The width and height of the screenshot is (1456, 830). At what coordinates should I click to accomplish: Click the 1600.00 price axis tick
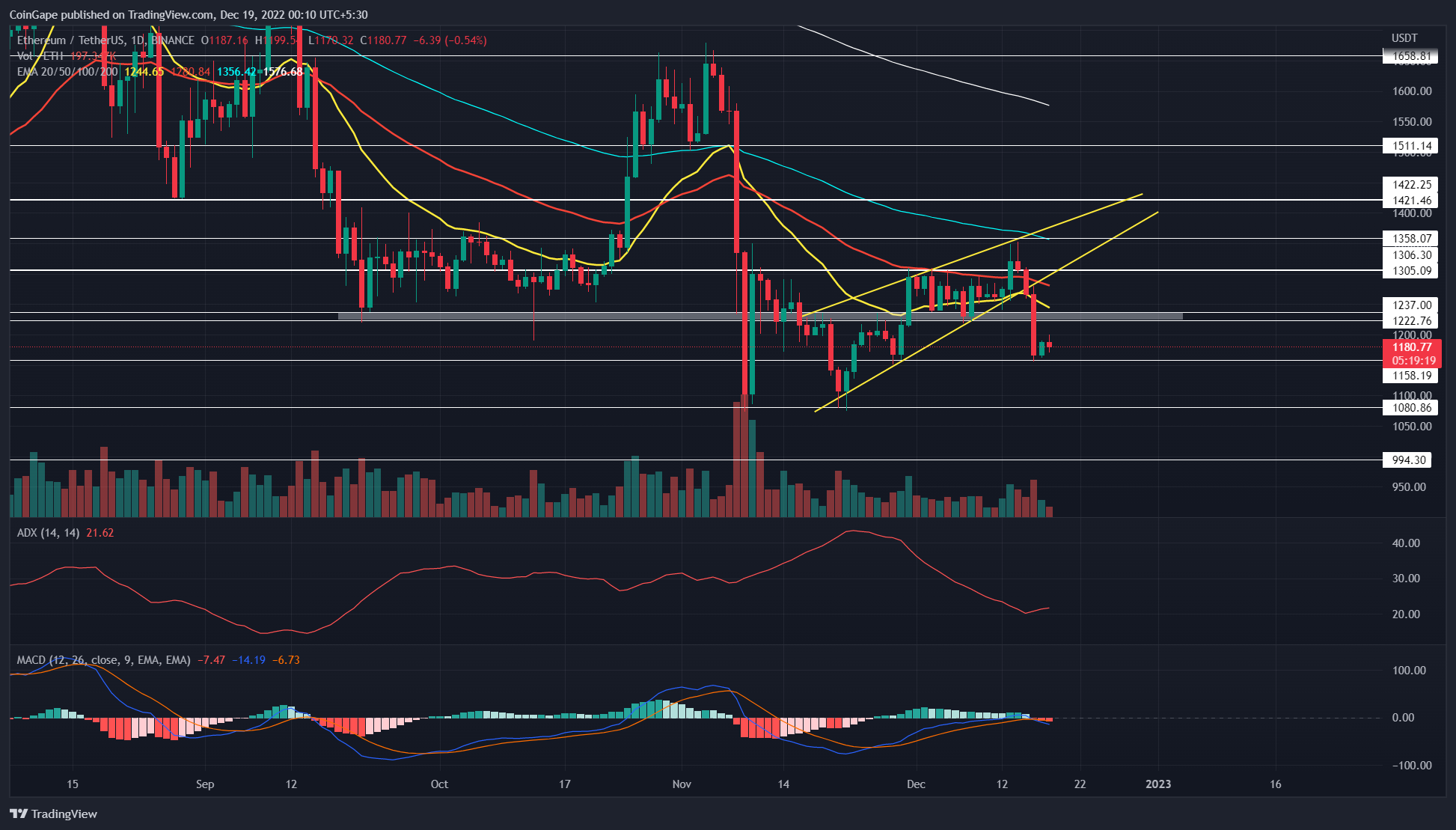tap(1412, 91)
